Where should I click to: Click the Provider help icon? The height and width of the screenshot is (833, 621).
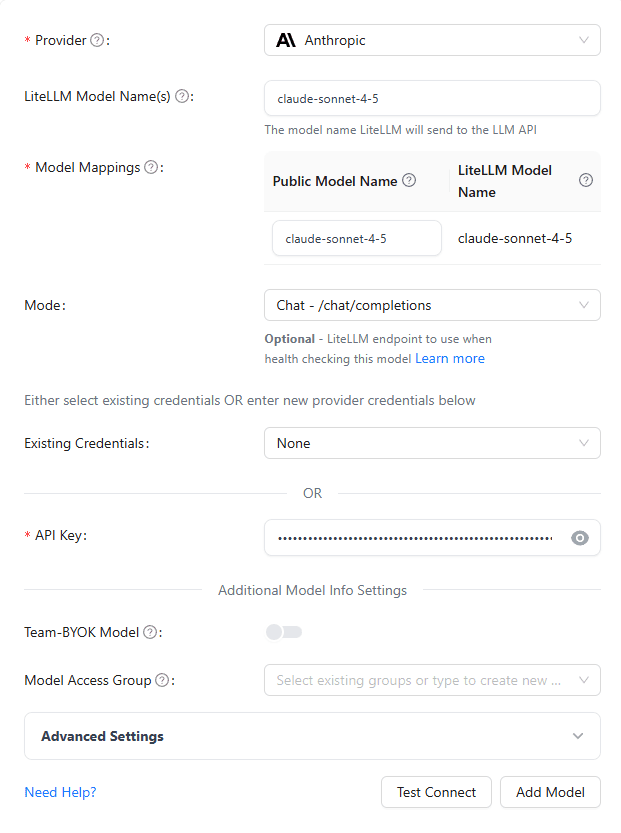tap(95, 40)
